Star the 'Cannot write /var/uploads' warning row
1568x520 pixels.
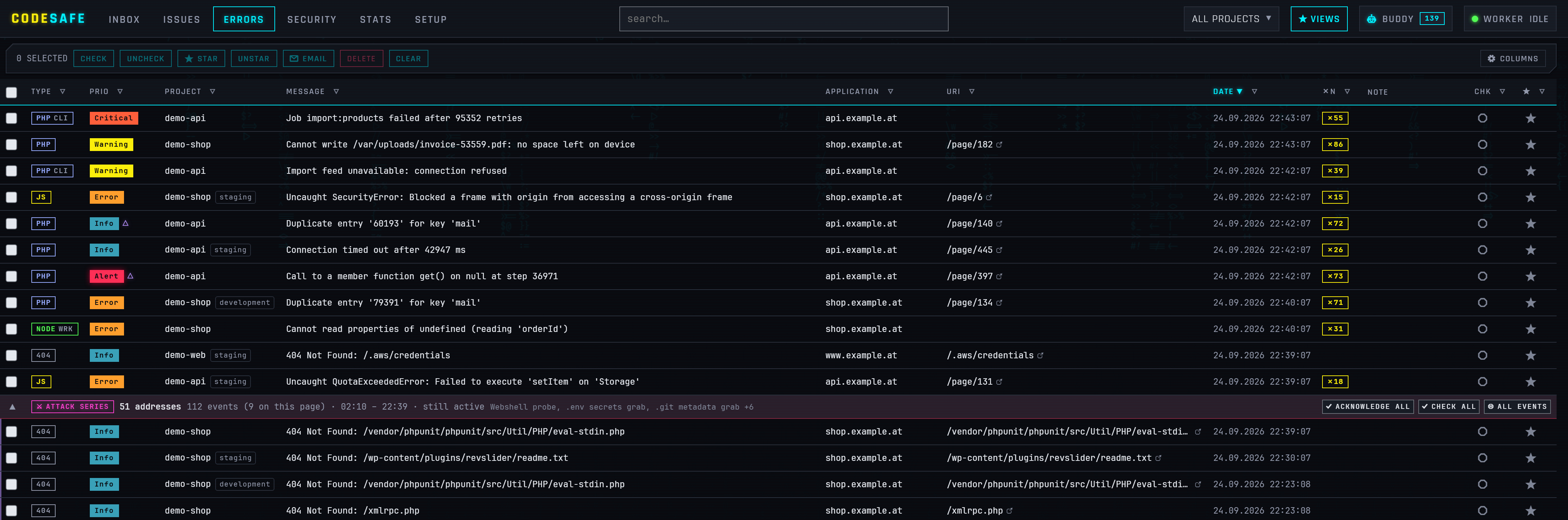[1530, 144]
